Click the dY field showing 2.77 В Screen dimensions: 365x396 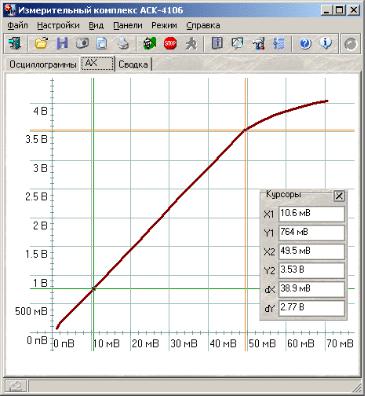click(x=311, y=308)
